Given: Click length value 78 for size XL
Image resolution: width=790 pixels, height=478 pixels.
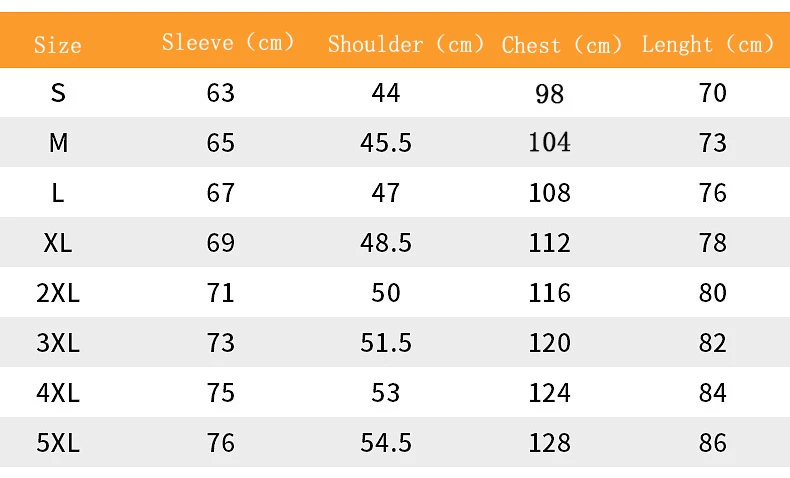Looking at the screenshot, I should (713, 243).
